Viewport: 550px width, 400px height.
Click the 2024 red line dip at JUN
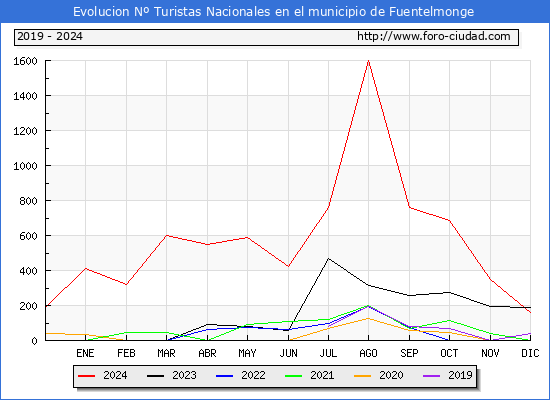pos(288,266)
